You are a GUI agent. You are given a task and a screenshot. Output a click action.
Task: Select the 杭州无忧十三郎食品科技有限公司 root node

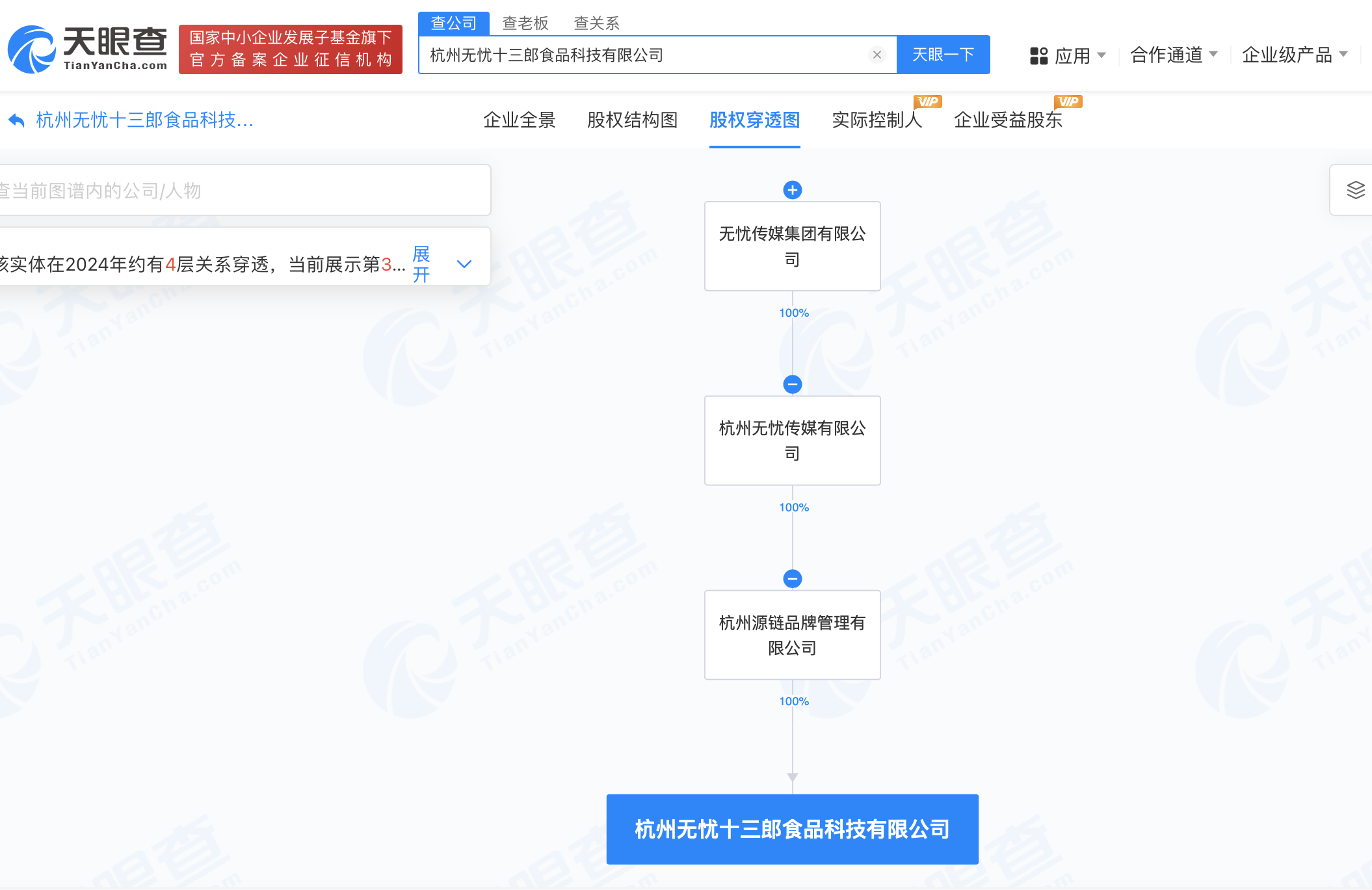(x=792, y=829)
